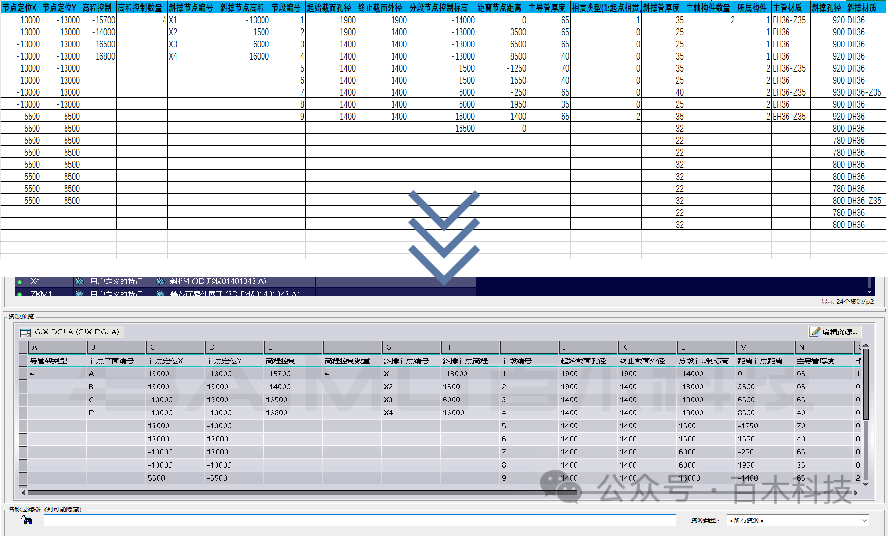Screen dimensions: 888x536
Task: Select the X1 cell in the top spreadsheet
Action: click(x=174, y=20)
